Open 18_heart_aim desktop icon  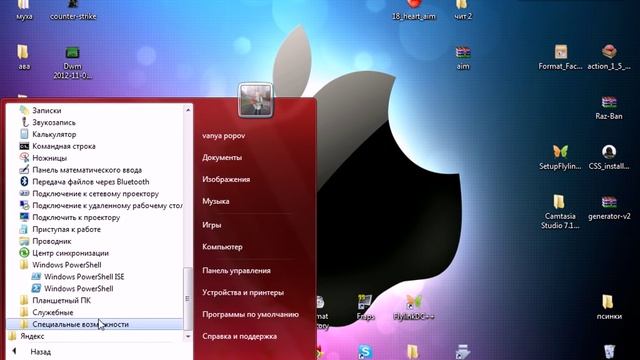[413, 11]
